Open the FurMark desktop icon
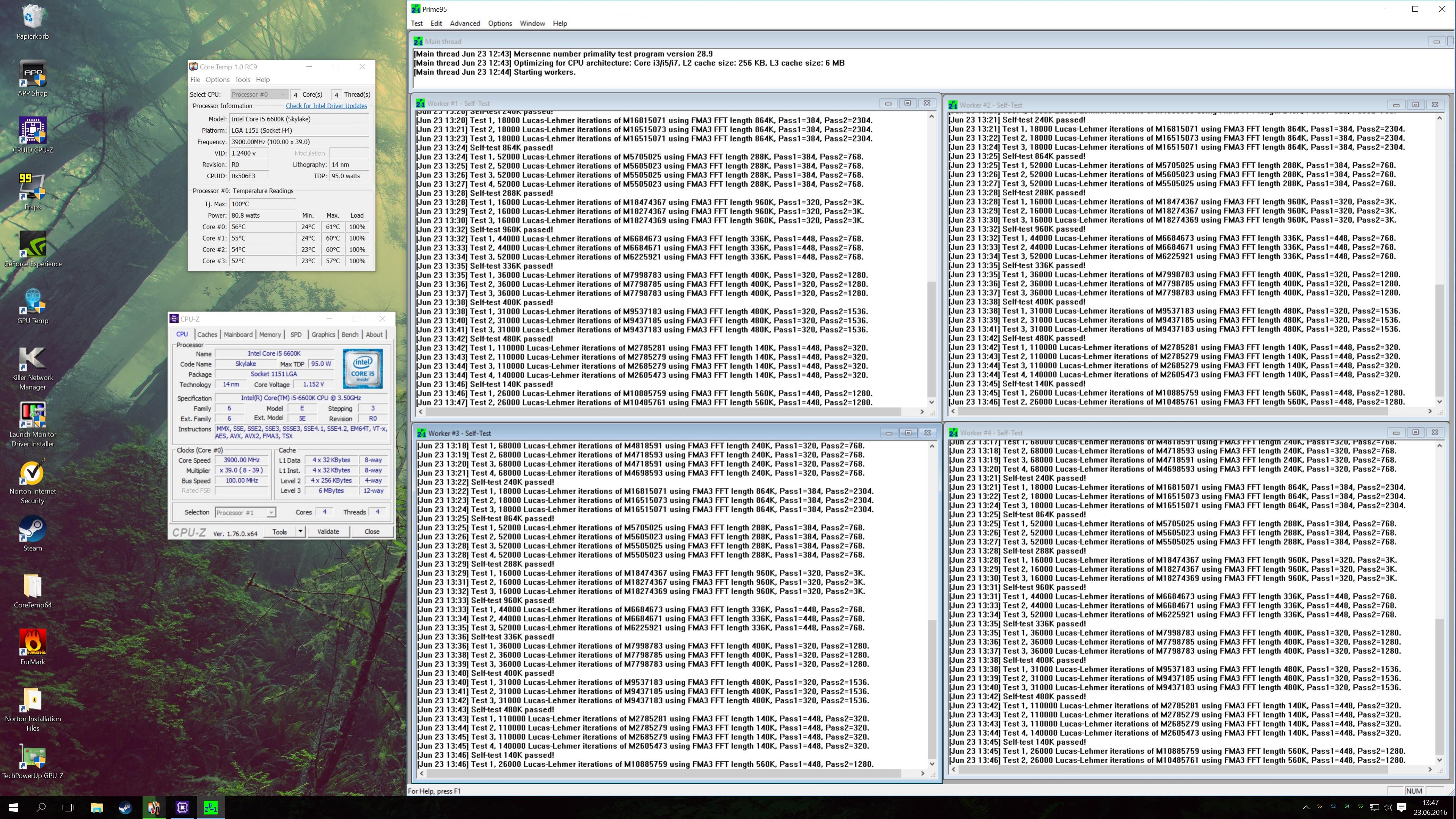 click(33, 643)
